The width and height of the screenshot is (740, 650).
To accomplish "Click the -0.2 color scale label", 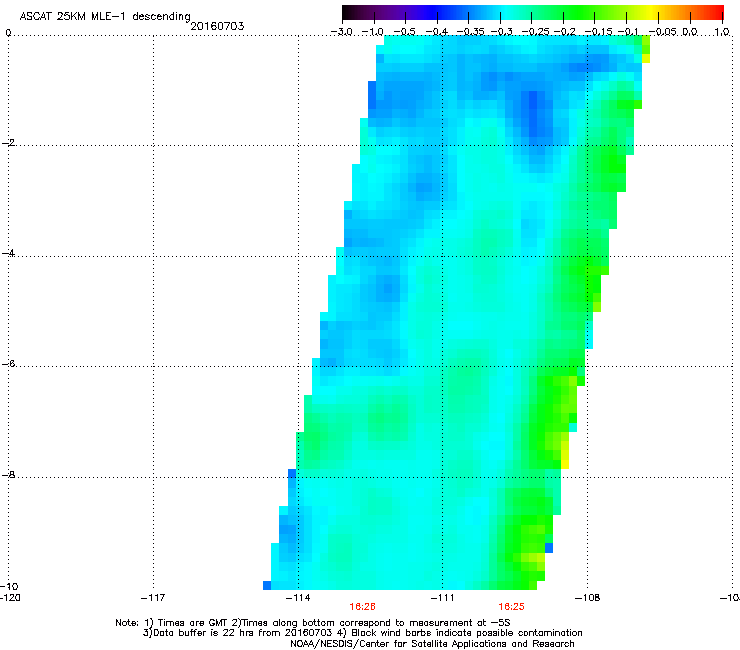I will pyautogui.click(x=565, y=32).
